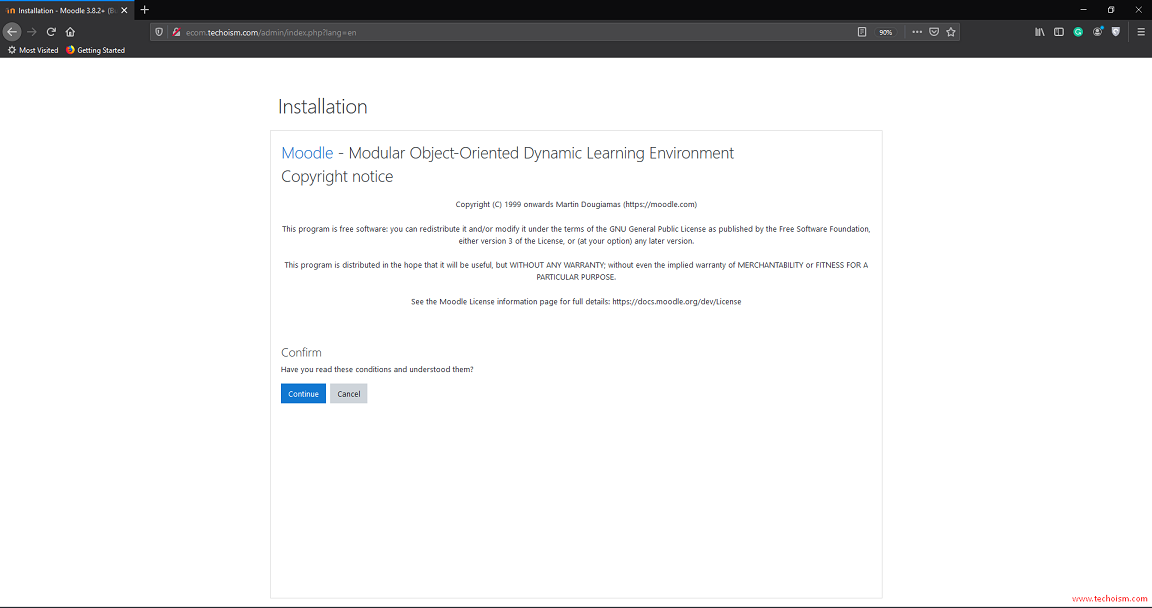Reload the current page
The image size is (1152, 608).
click(51, 32)
